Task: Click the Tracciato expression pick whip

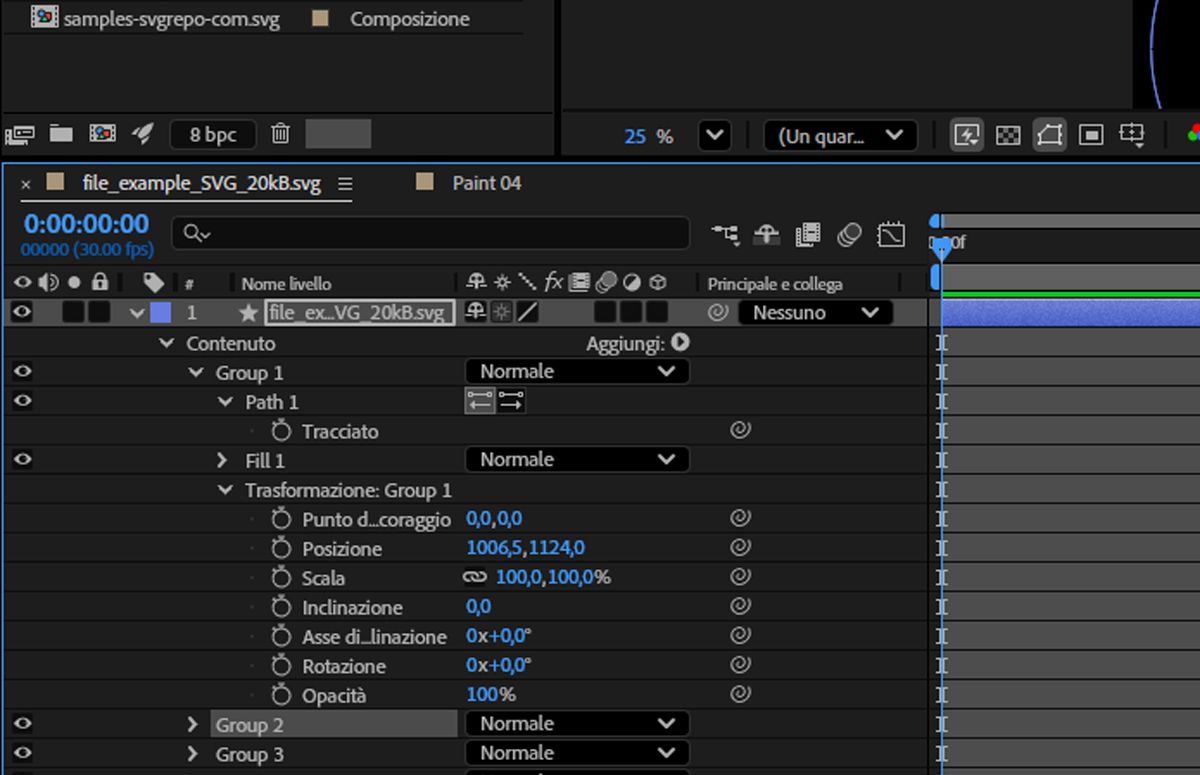Action: 740,431
